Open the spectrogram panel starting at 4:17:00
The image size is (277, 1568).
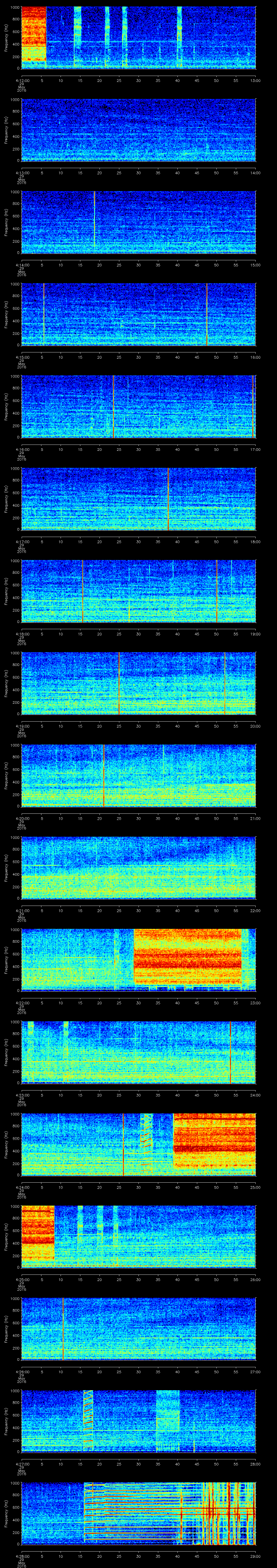pos(138,499)
